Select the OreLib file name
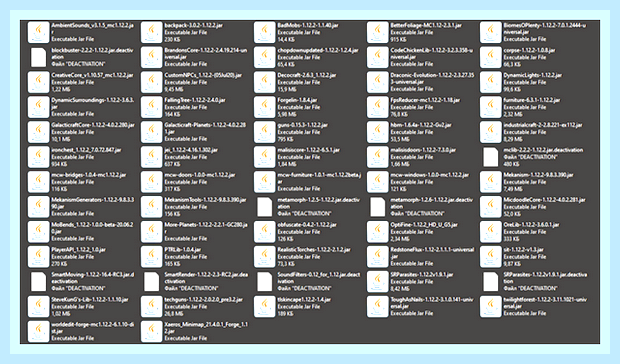 (x=531, y=225)
